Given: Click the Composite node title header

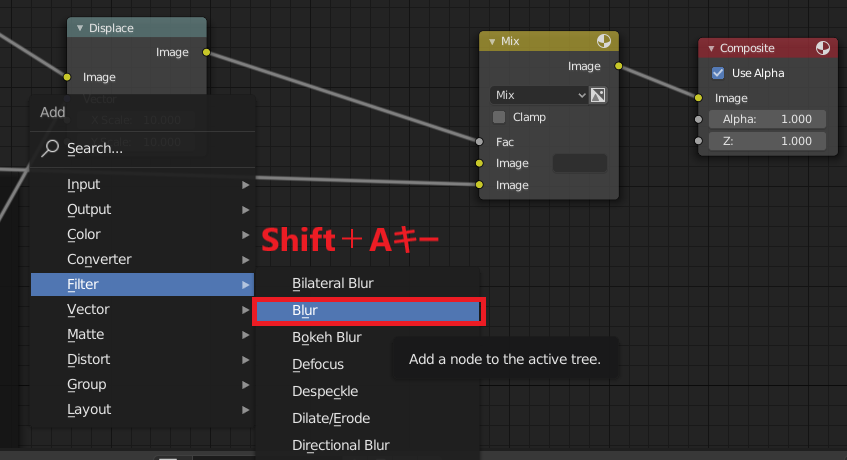Looking at the screenshot, I should [x=768, y=48].
